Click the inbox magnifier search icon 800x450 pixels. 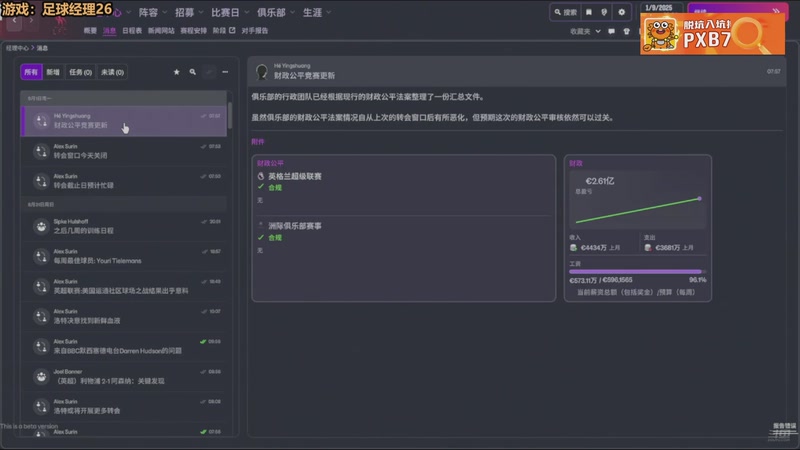click(192, 72)
